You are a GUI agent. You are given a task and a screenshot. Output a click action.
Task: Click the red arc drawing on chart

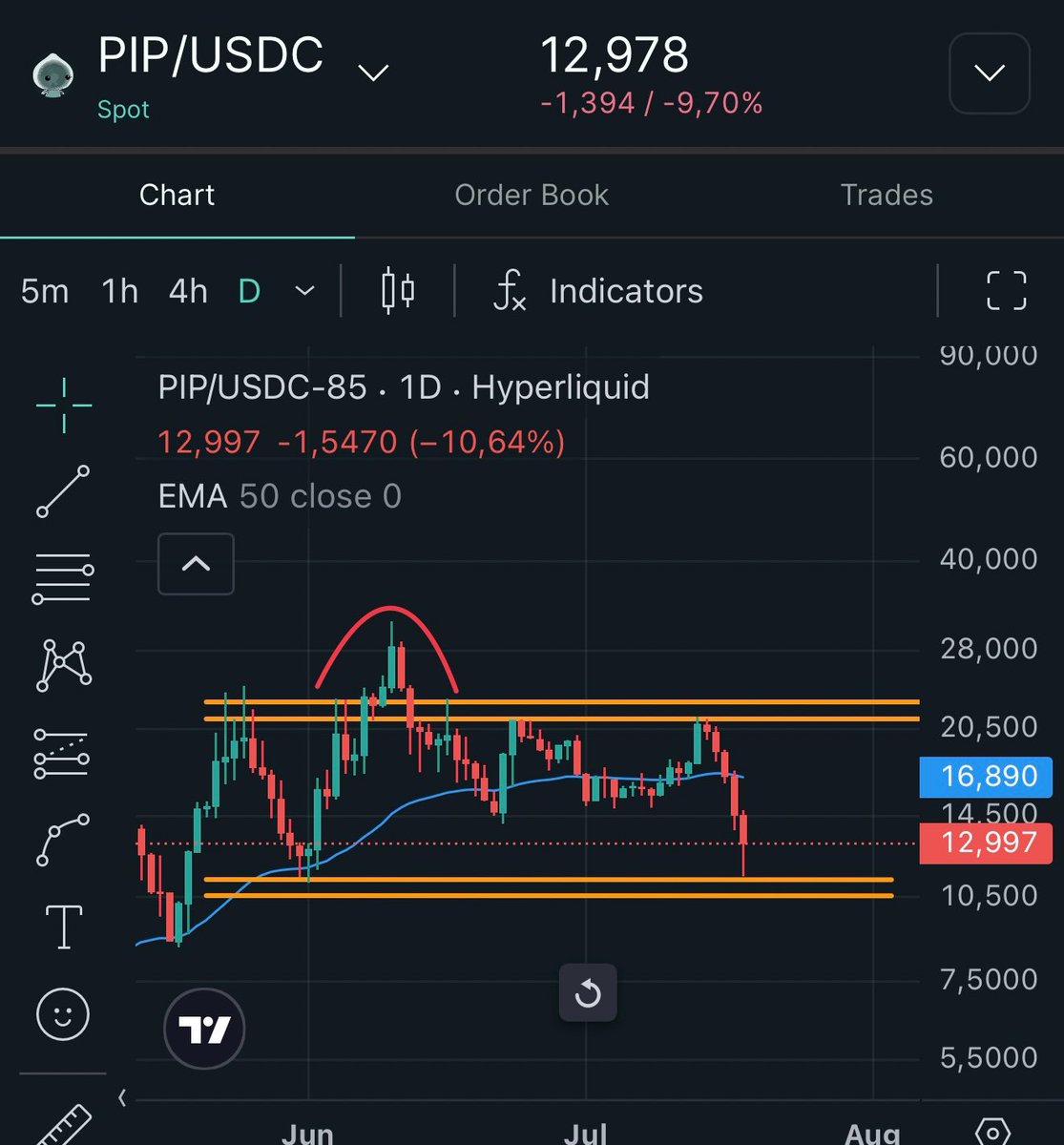[387, 608]
